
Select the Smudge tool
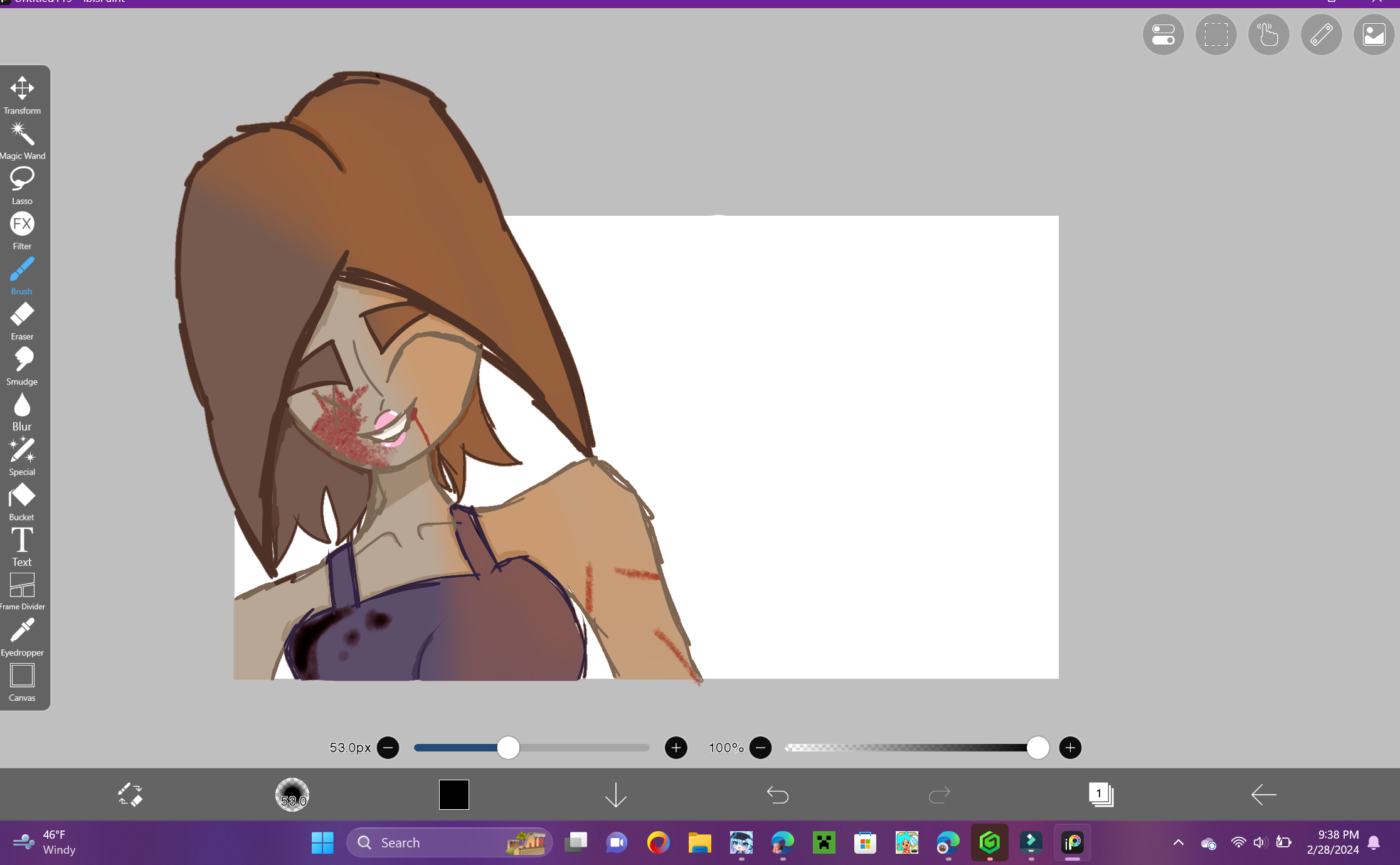click(x=22, y=359)
